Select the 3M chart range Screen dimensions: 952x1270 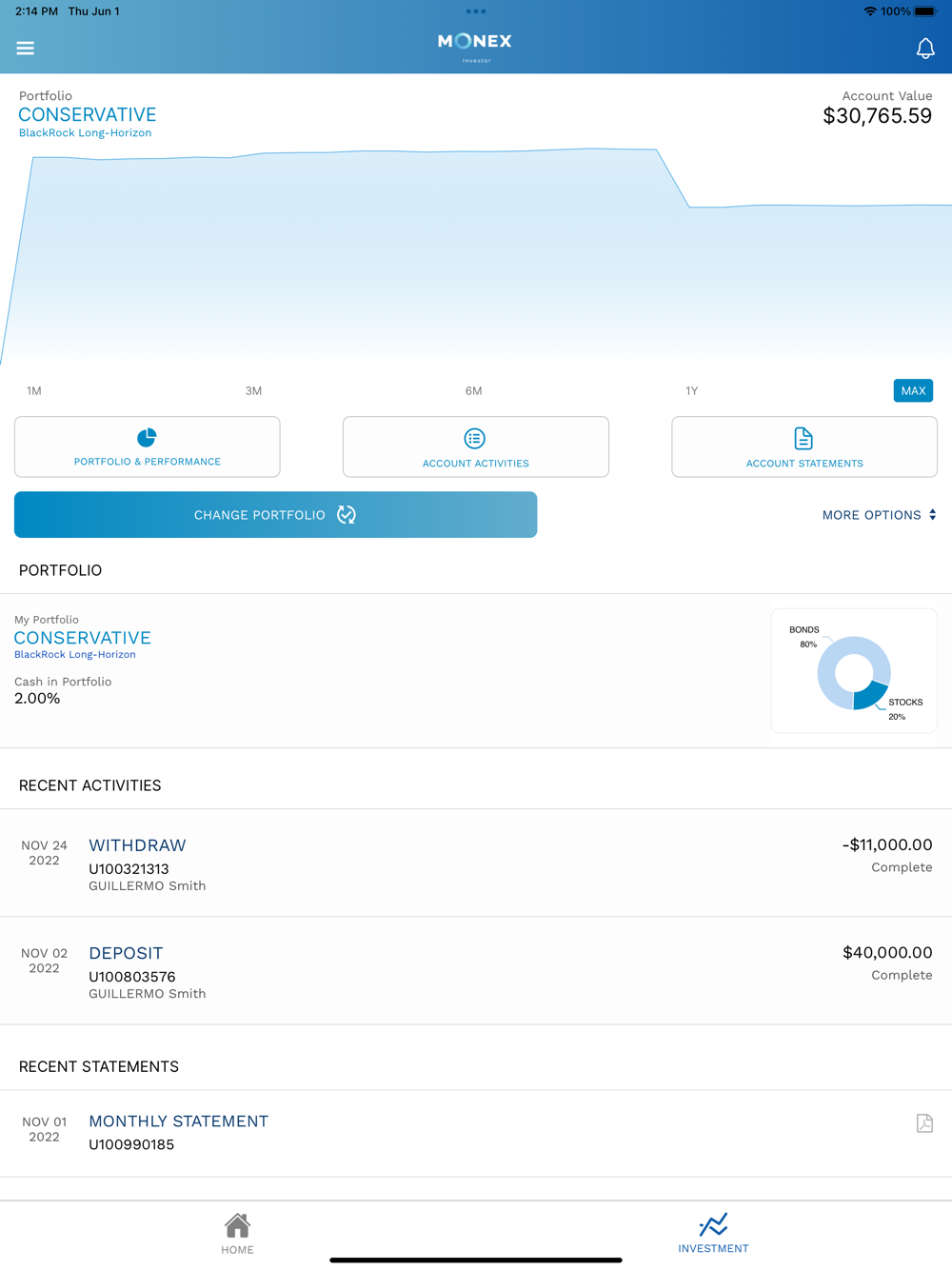coord(253,391)
